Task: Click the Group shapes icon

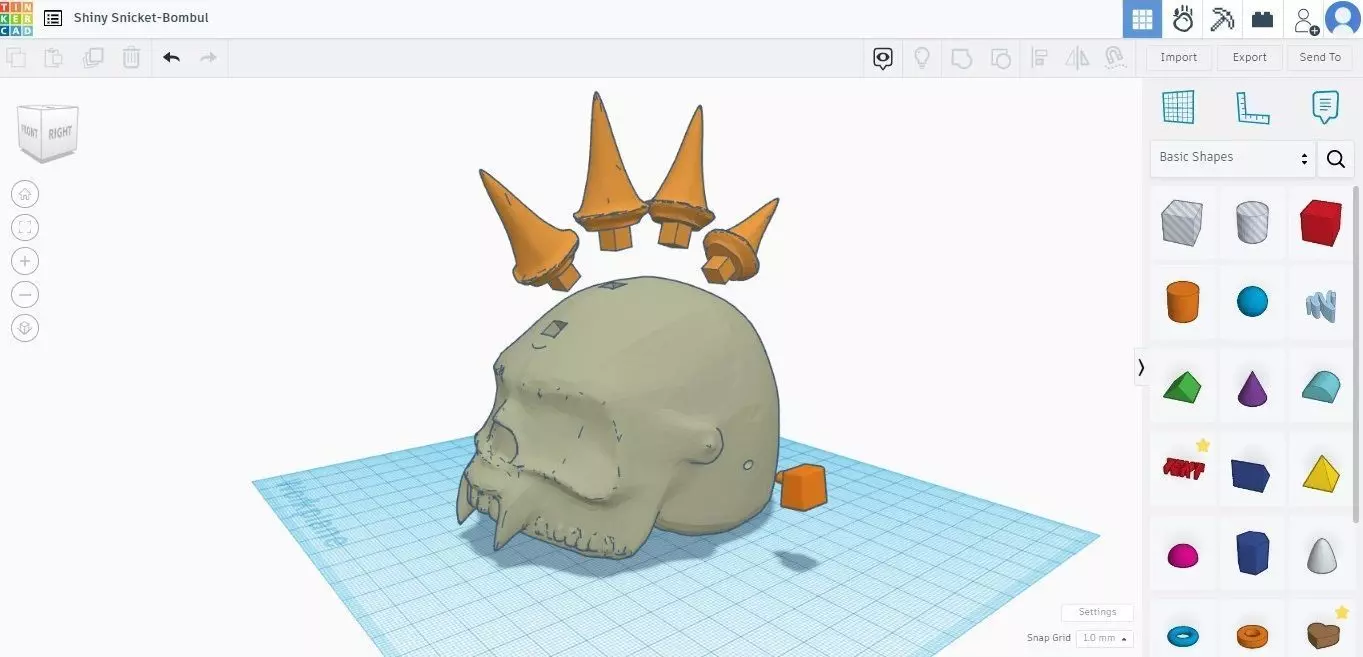Action: pos(961,58)
